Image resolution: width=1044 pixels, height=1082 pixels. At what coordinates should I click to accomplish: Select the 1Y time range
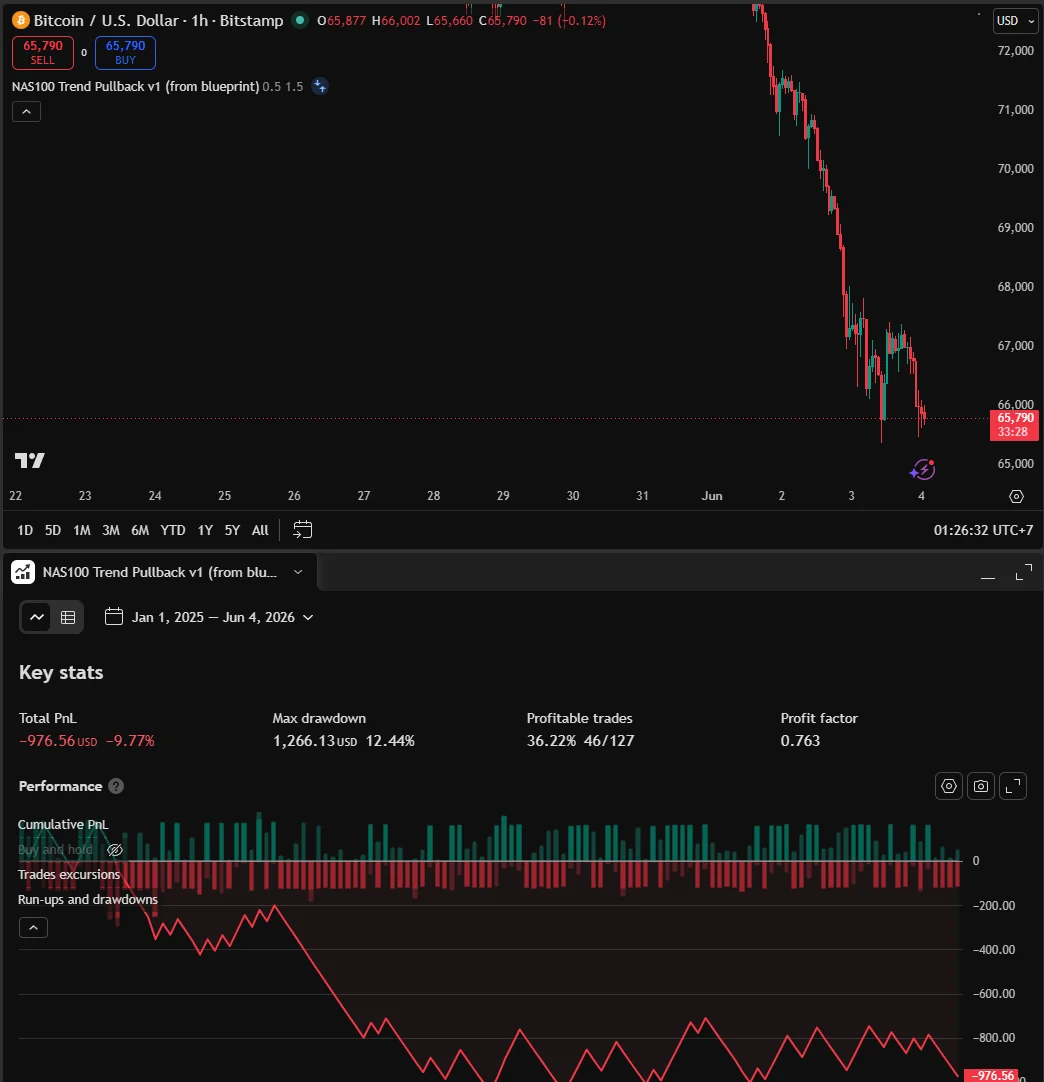point(205,530)
